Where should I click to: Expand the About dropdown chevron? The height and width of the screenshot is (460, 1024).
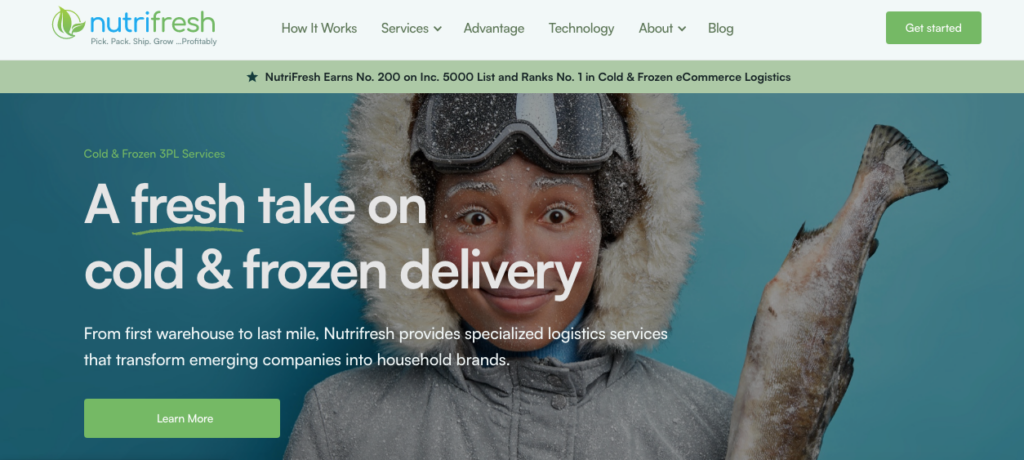click(682, 29)
